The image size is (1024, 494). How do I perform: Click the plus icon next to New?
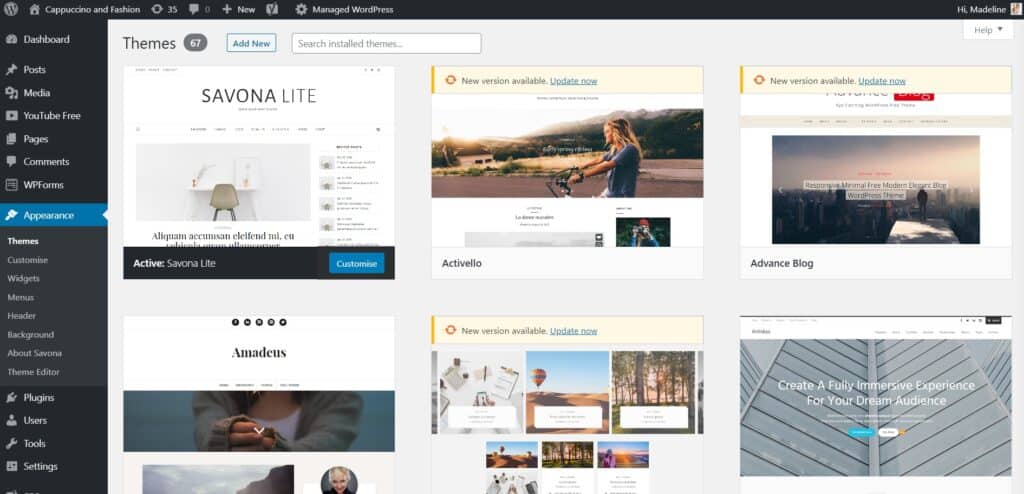coord(227,9)
